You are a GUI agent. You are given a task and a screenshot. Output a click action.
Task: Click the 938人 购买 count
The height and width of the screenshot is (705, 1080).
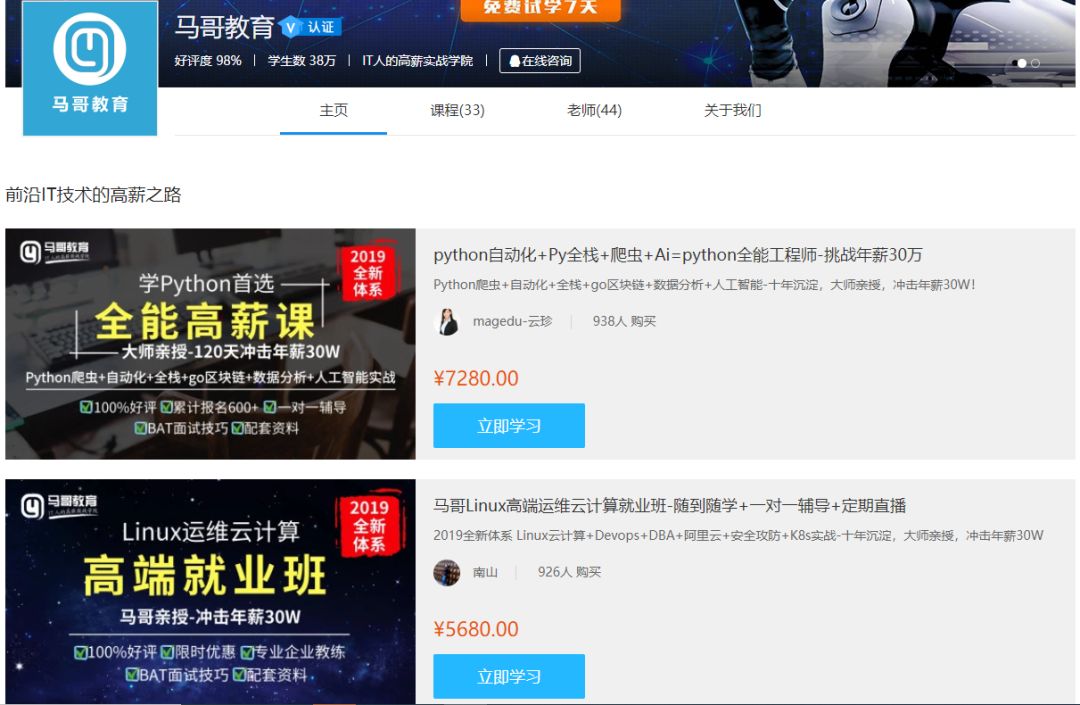(624, 322)
